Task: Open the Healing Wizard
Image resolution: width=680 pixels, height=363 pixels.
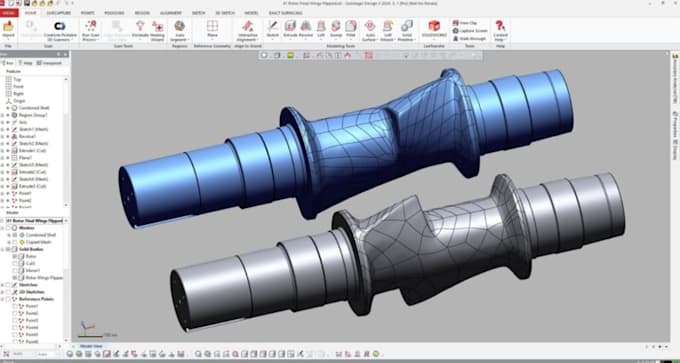Action: (x=157, y=30)
